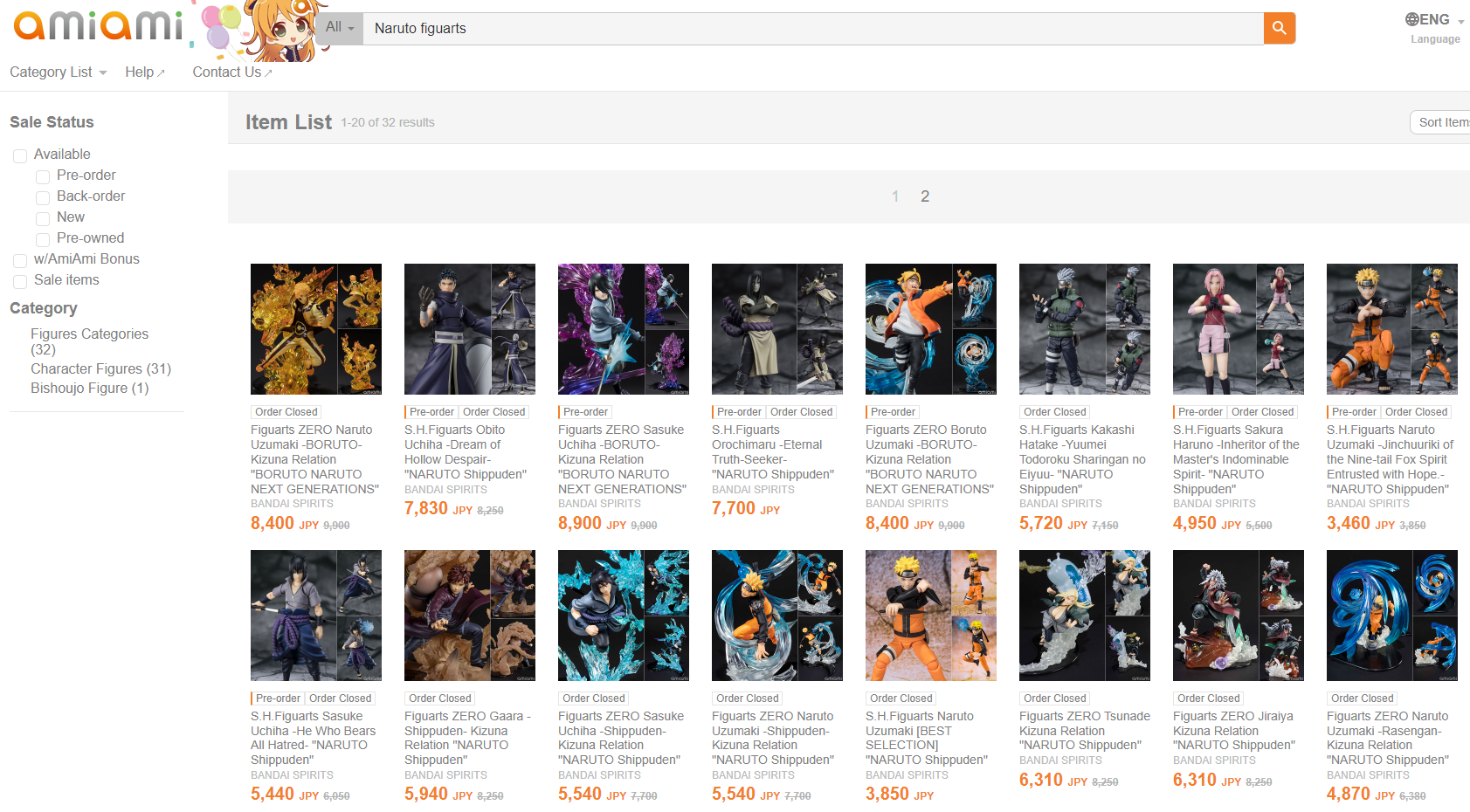1470x812 pixels.
Task: Check the New filter checkbox
Action: point(43,218)
